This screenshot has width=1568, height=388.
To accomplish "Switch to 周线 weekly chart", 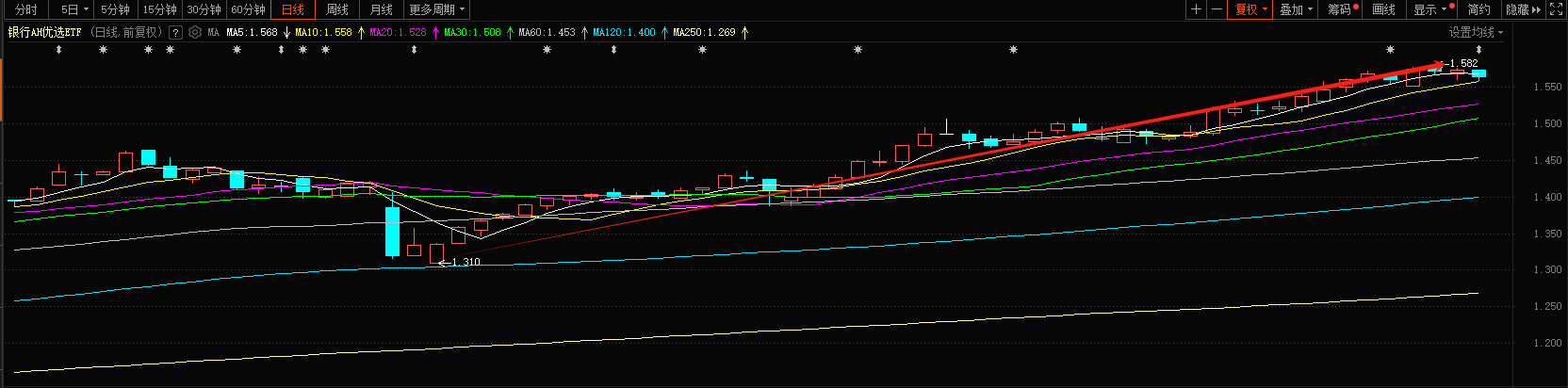I will click(337, 9).
